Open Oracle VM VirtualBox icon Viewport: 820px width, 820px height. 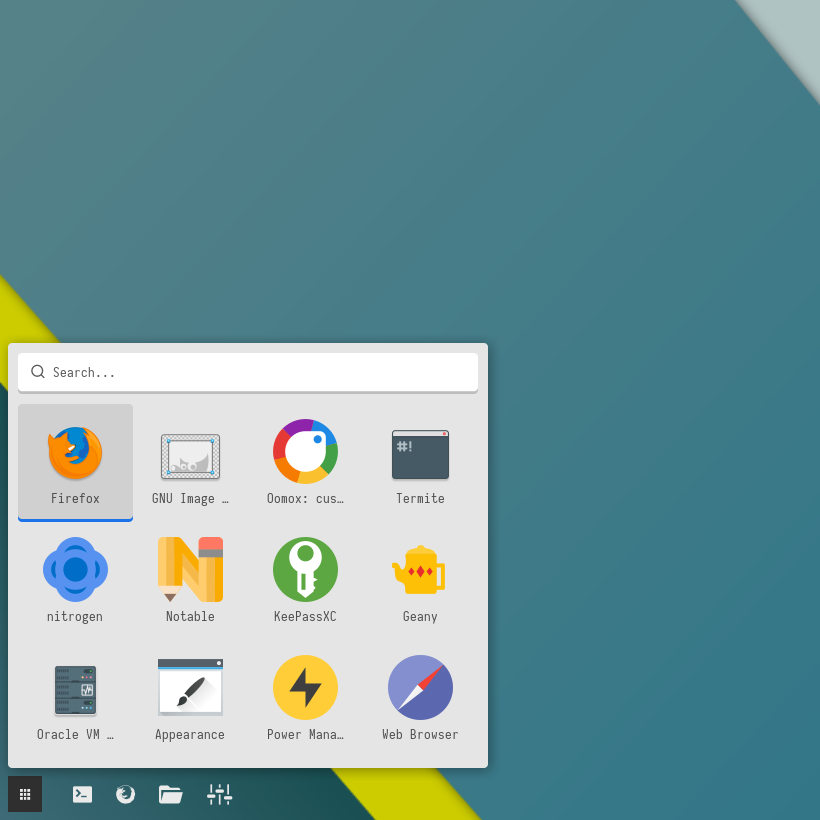75,690
